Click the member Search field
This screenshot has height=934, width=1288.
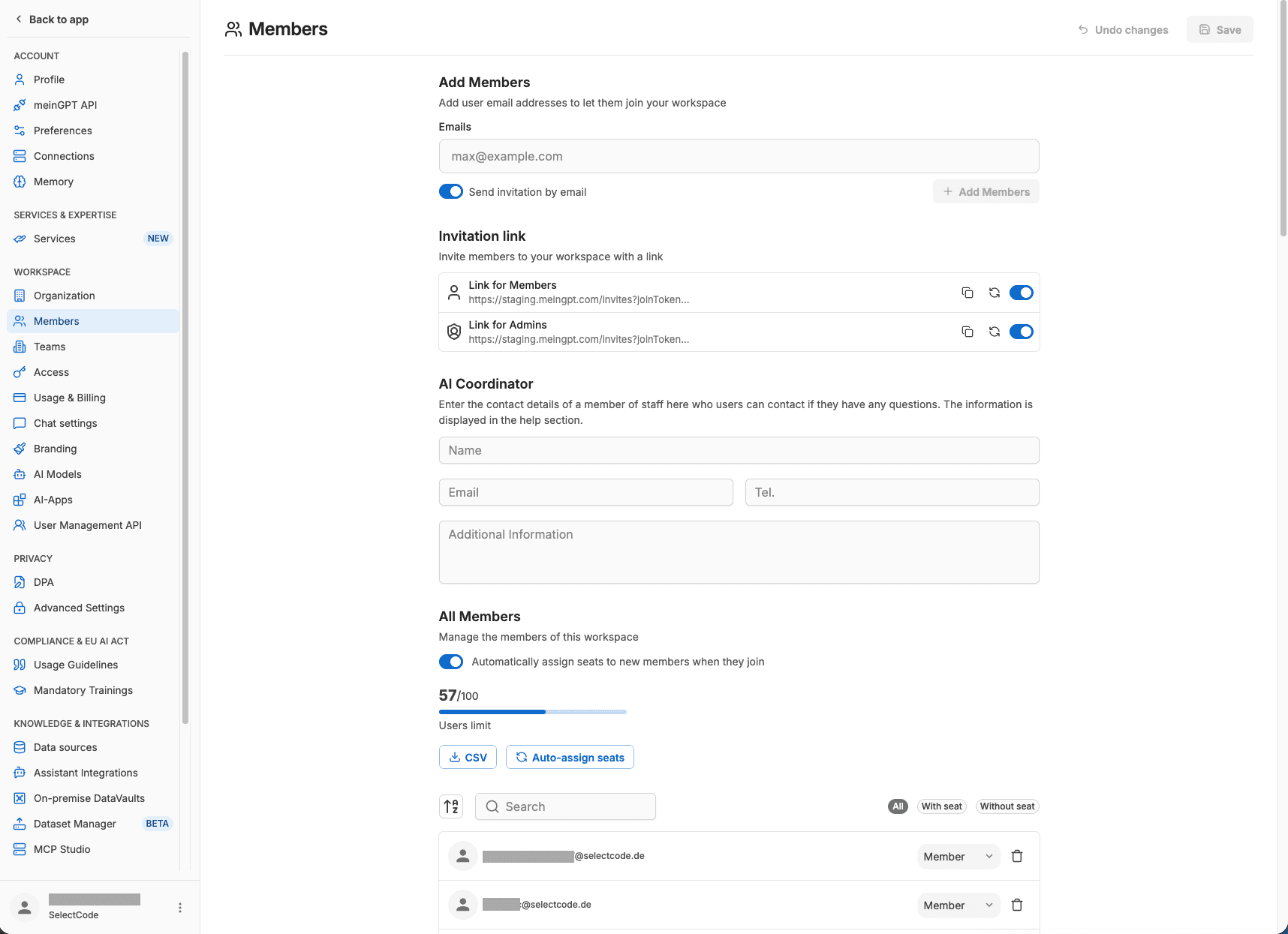pos(565,806)
